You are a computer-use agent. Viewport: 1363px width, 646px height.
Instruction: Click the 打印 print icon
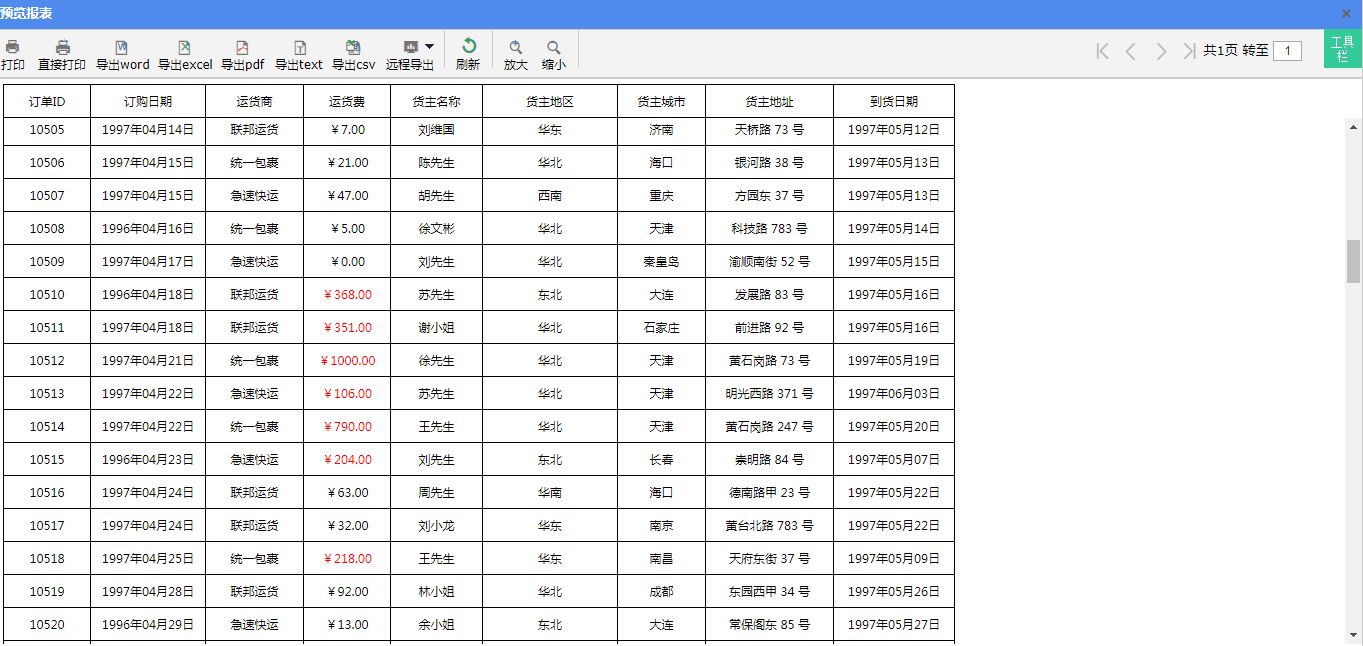[x=12, y=48]
